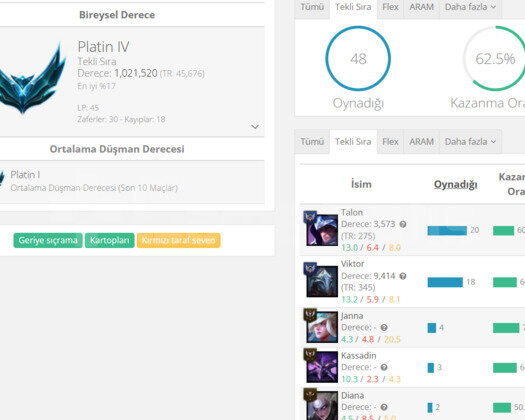Open Kassadin champion portrait
525x420 pixels.
(x=322, y=367)
